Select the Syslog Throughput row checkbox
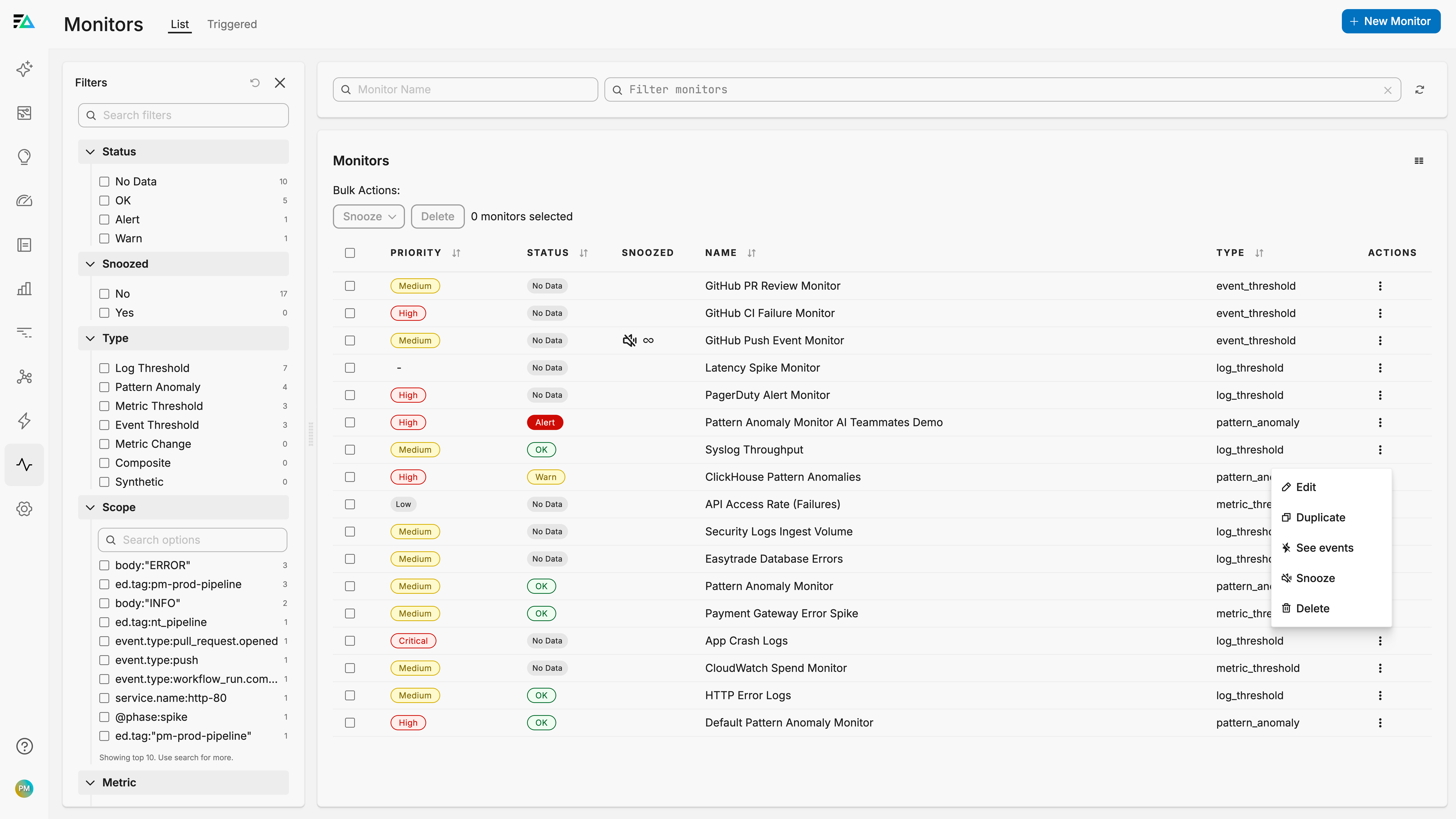1456x819 pixels. pyautogui.click(x=350, y=450)
